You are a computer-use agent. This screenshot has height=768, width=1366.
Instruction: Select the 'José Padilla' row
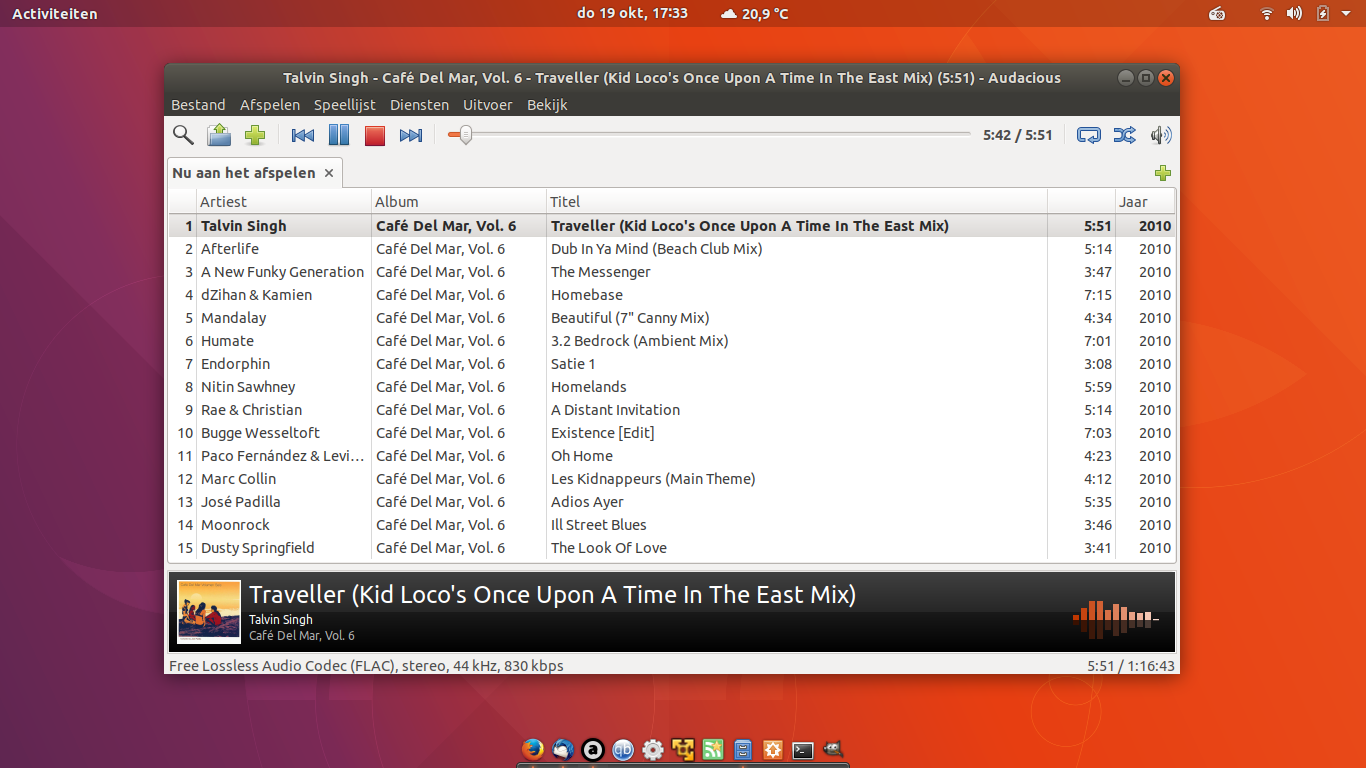pyautogui.click(x=672, y=502)
